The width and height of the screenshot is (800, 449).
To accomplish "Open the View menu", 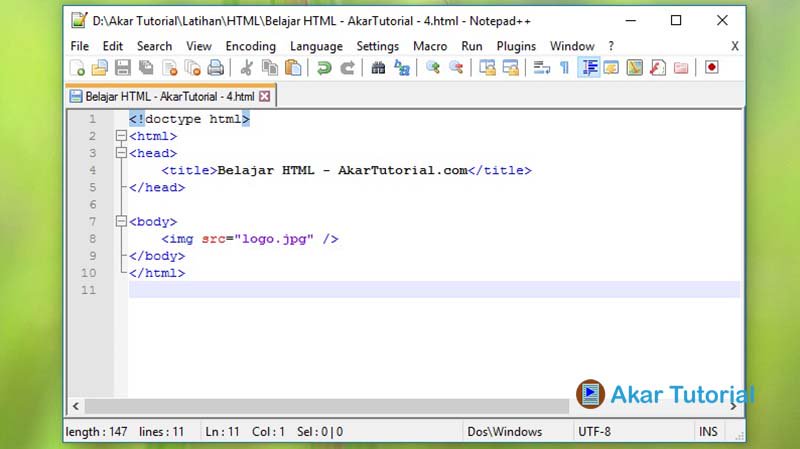I will 198,46.
